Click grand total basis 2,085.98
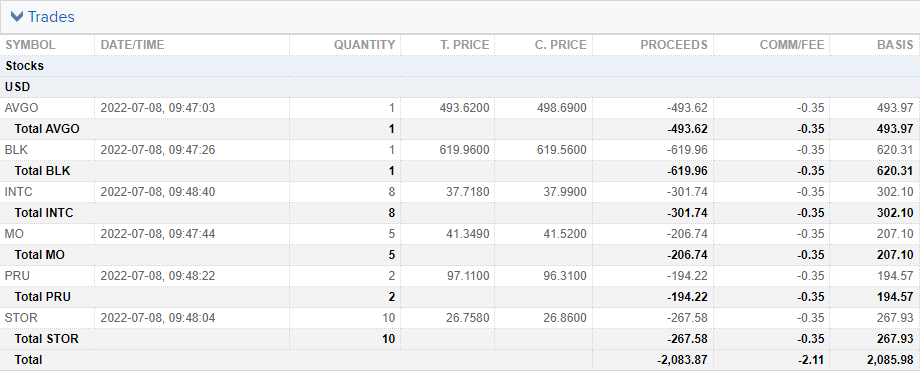Image resolution: width=920 pixels, height=374 pixels. (890, 360)
